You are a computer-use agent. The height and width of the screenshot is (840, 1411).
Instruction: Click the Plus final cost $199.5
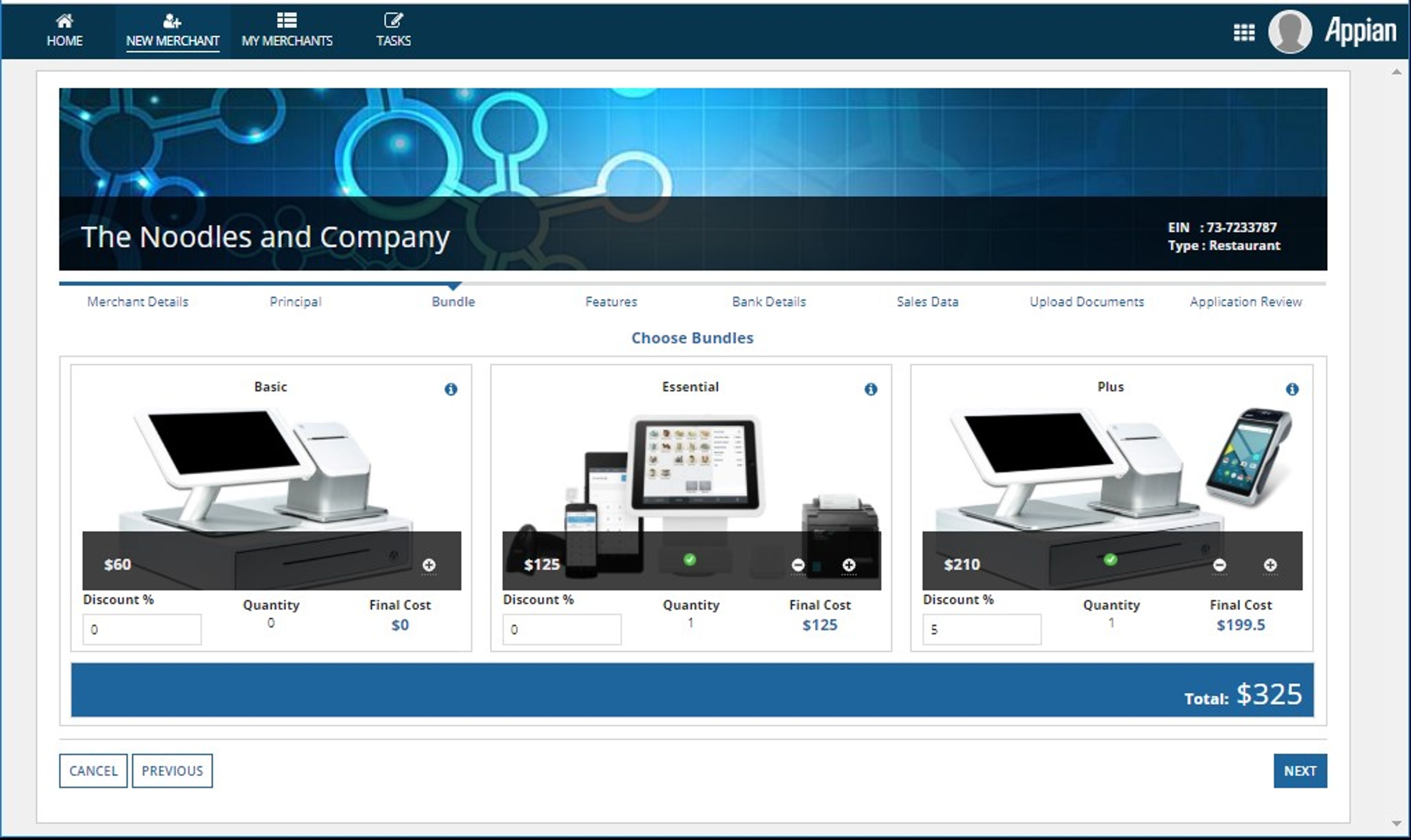point(1241,625)
